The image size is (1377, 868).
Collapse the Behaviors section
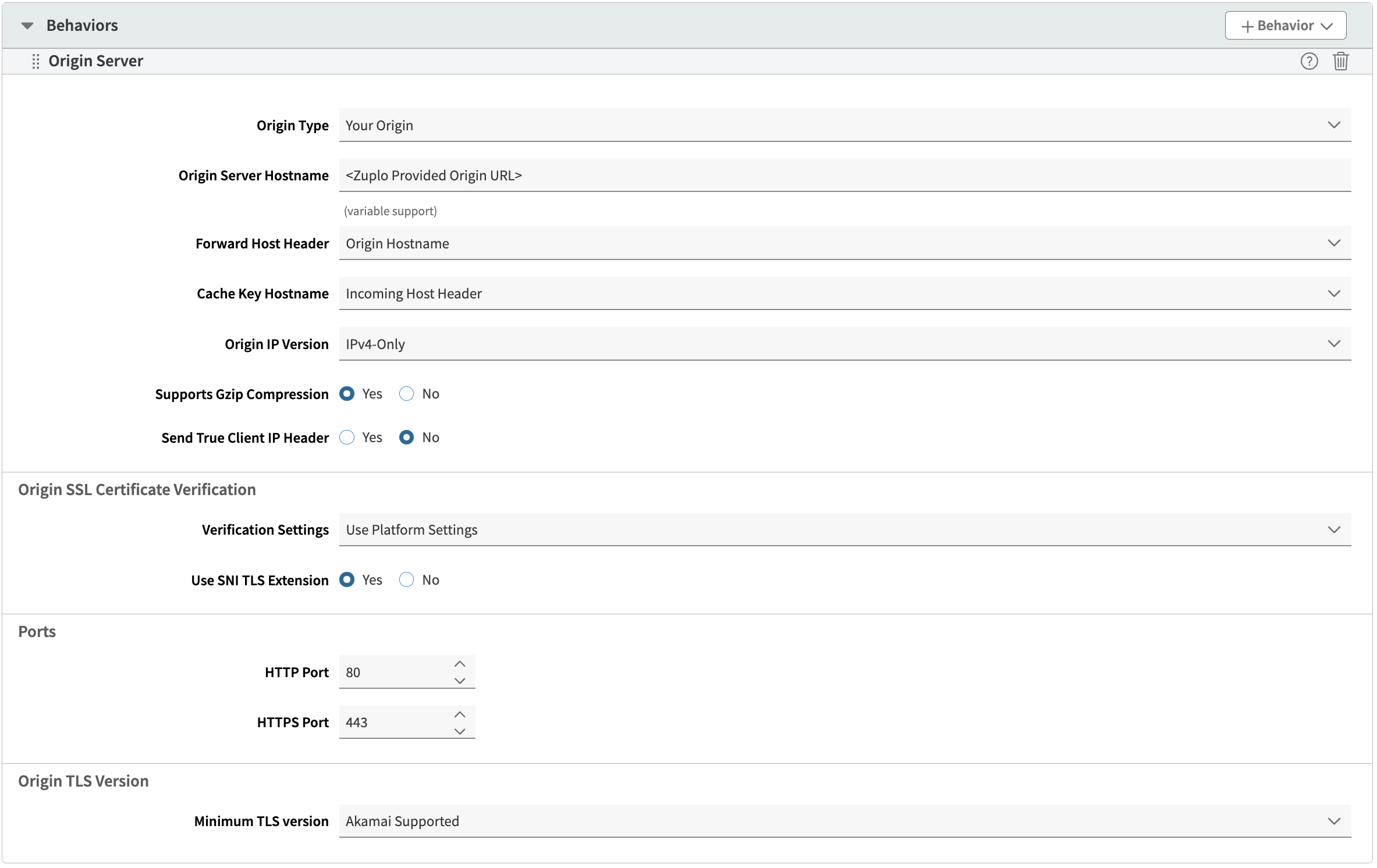pos(27,26)
